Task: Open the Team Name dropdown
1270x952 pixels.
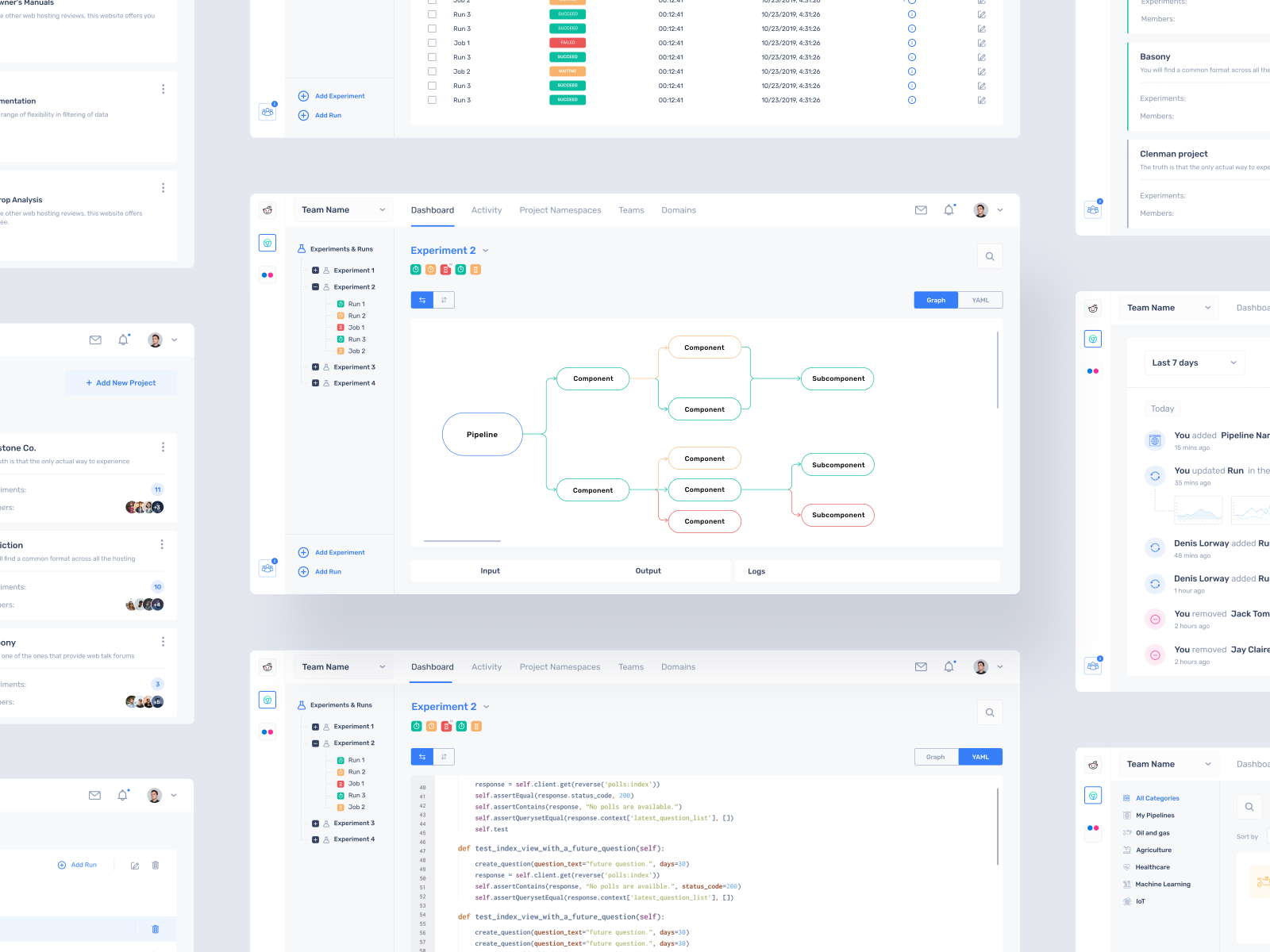Action: [x=343, y=209]
